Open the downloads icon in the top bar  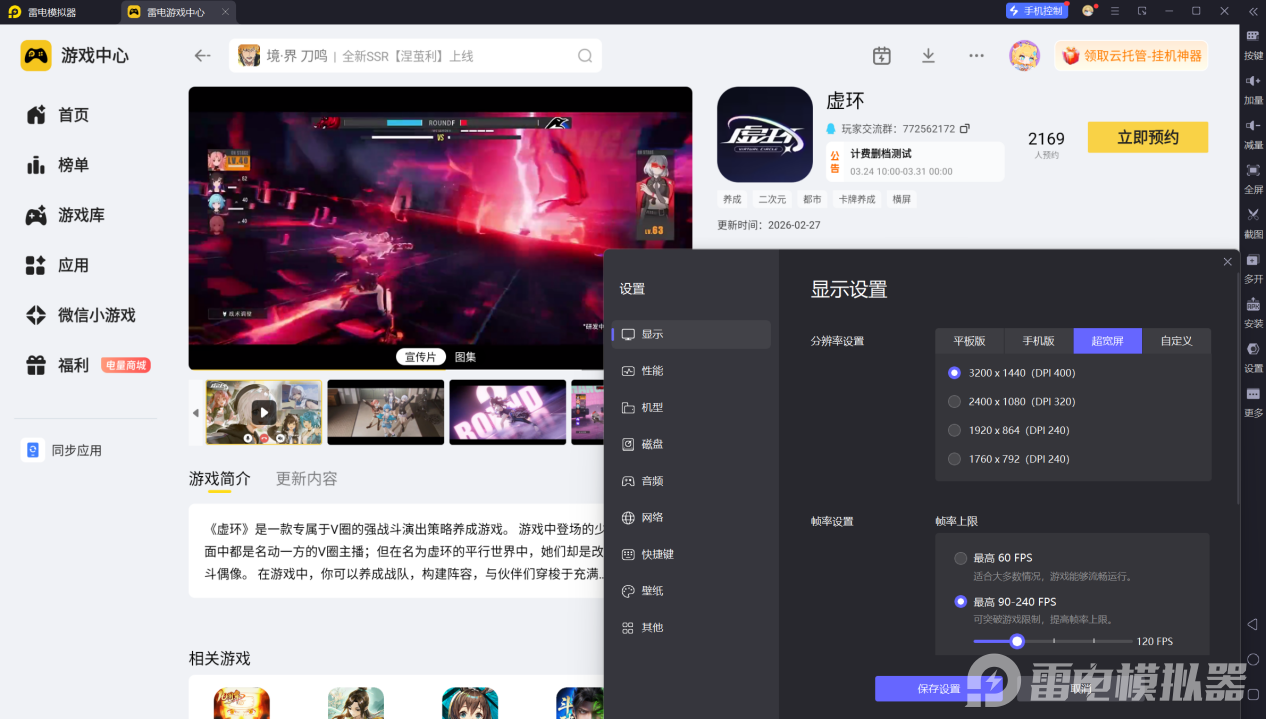click(928, 56)
